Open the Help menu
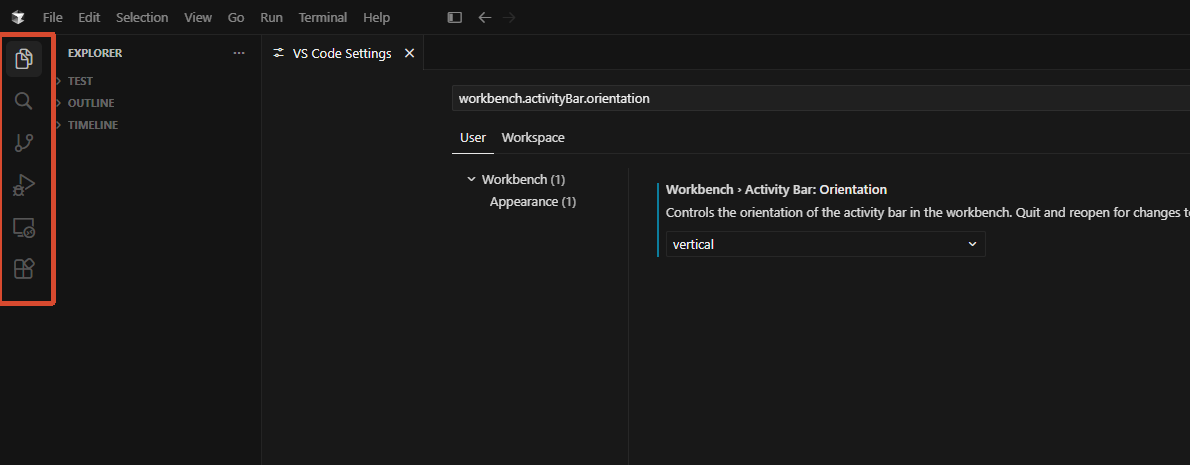Image resolution: width=1190 pixels, height=465 pixels. [376, 17]
